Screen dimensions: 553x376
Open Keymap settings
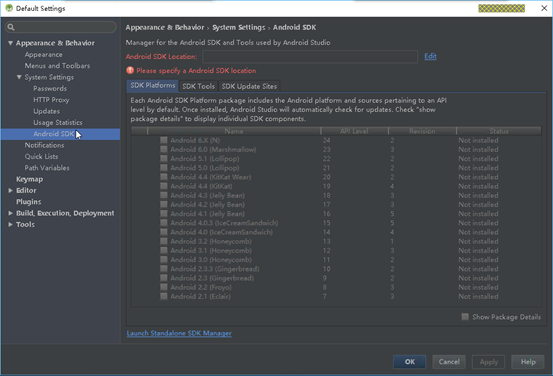tap(29, 179)
